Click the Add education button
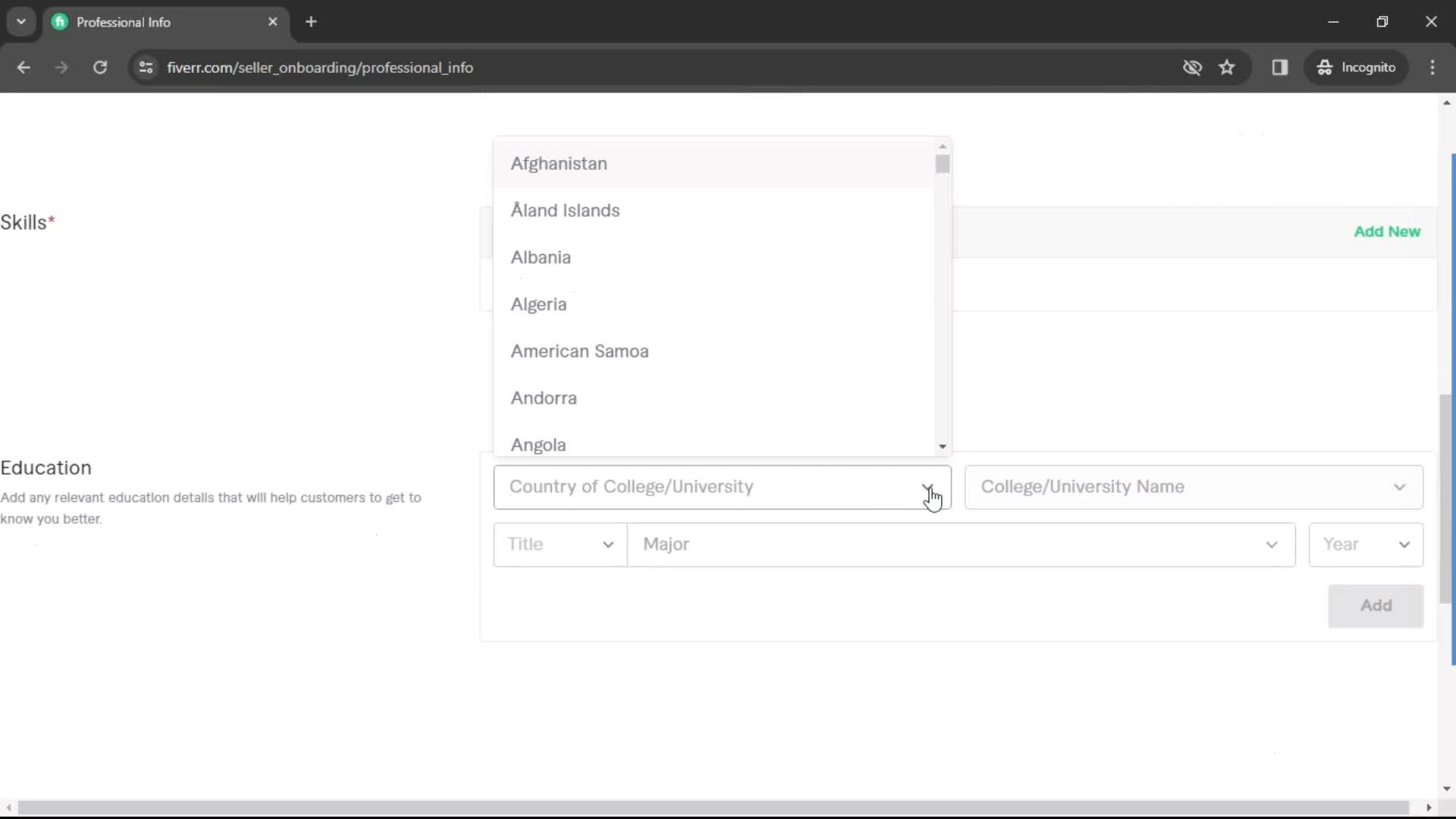Screen dimensions: 1456x819 tap(1377, 605)
